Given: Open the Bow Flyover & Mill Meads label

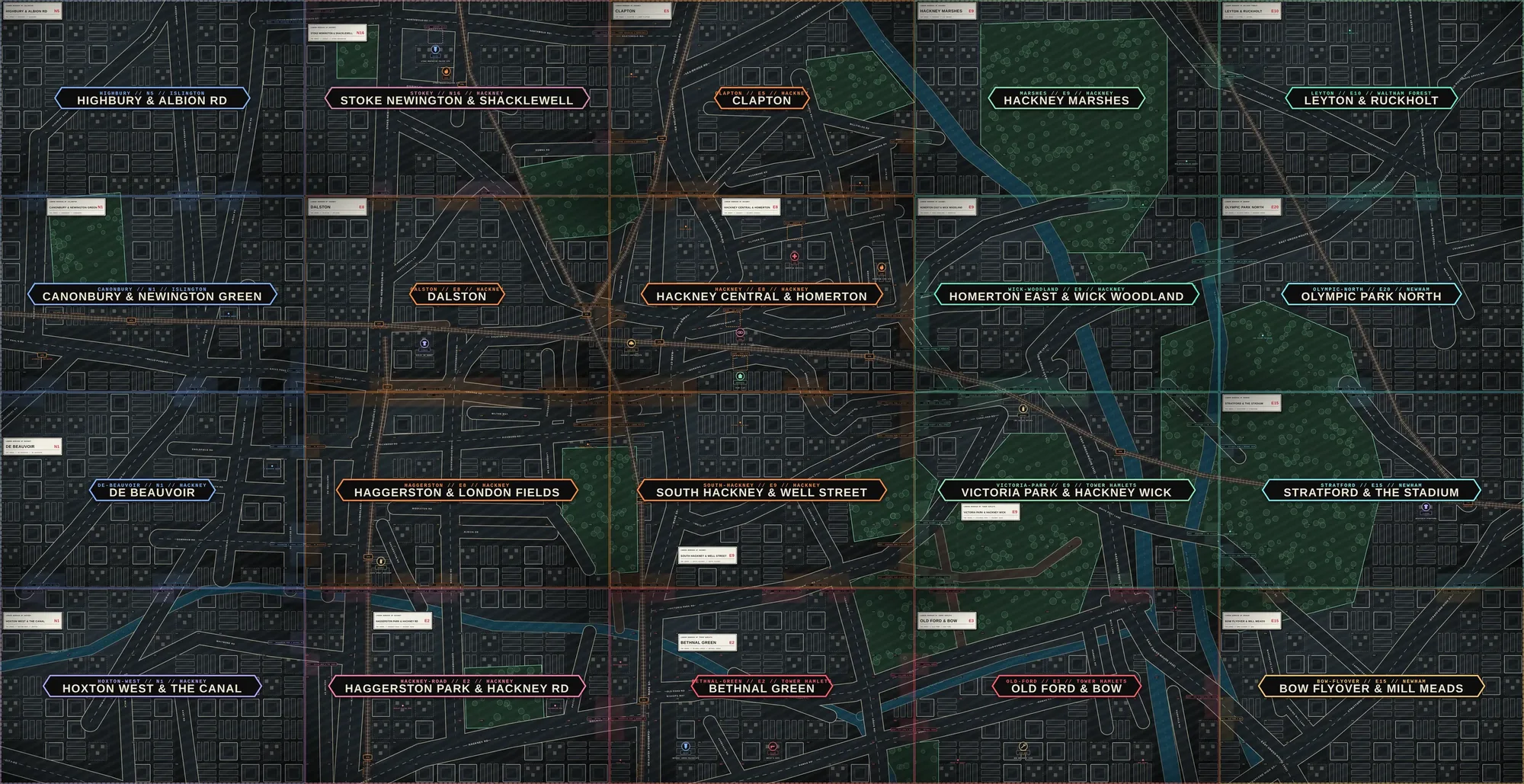Looking at the screenshot, I should 1371,686.
